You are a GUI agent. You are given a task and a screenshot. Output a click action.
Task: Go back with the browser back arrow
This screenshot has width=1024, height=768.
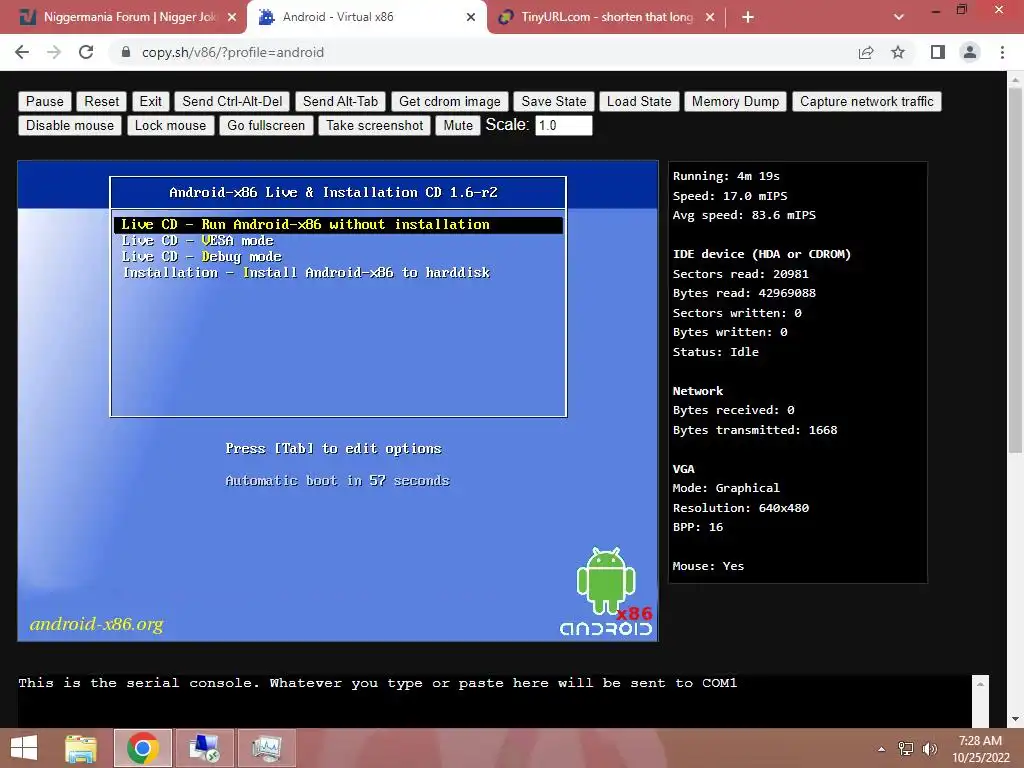(22, 52)
